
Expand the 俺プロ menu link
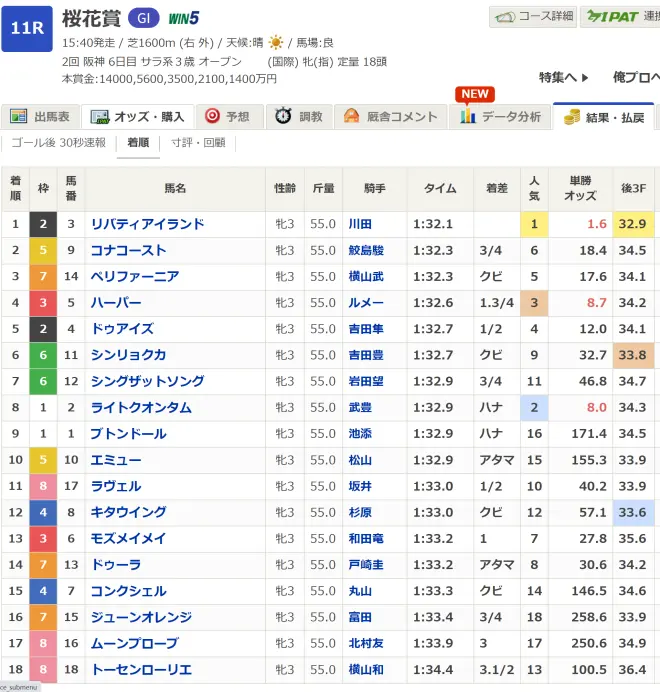(635, 77)
